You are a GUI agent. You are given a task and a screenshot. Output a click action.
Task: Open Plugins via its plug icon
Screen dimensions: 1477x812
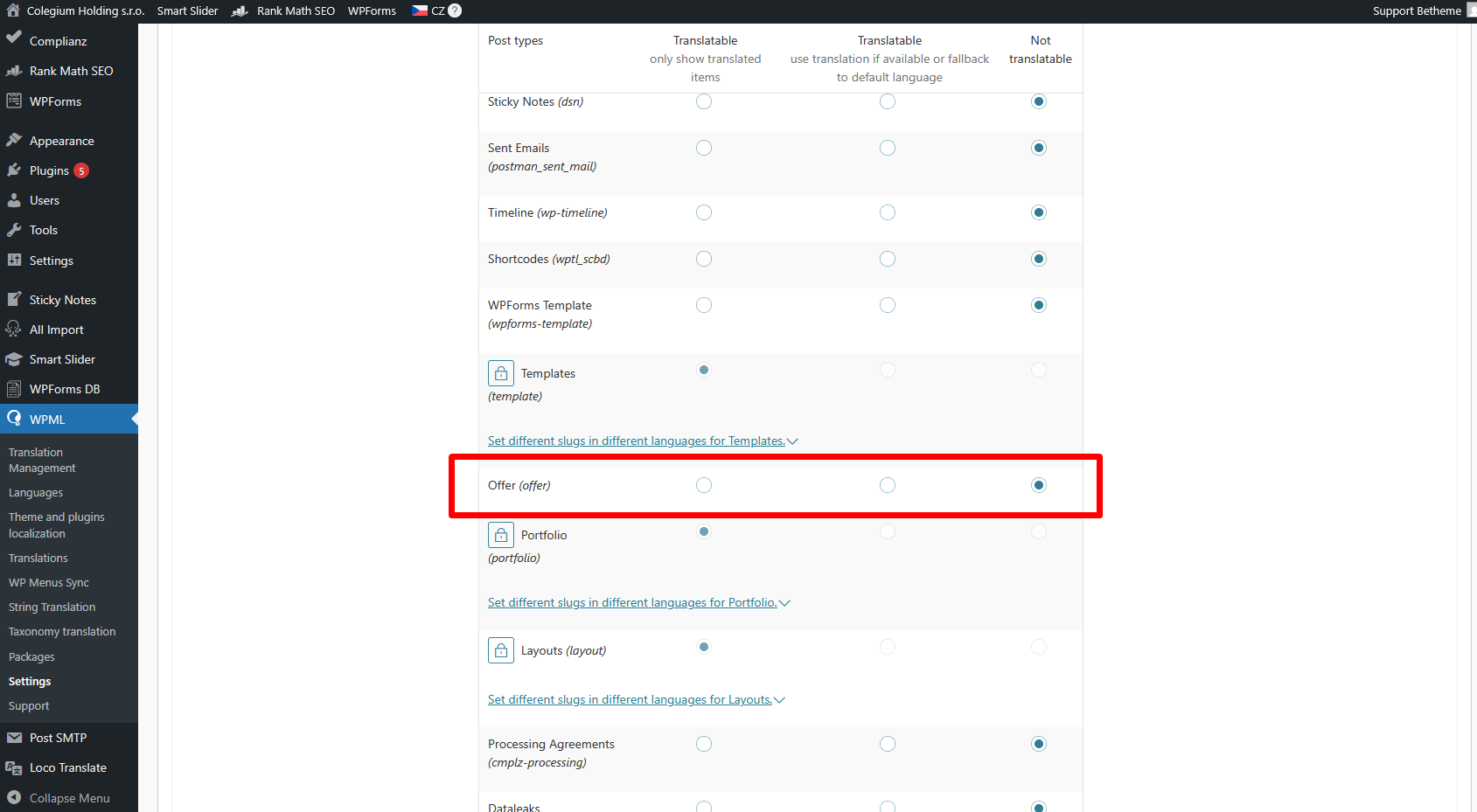tap(14, 170)
